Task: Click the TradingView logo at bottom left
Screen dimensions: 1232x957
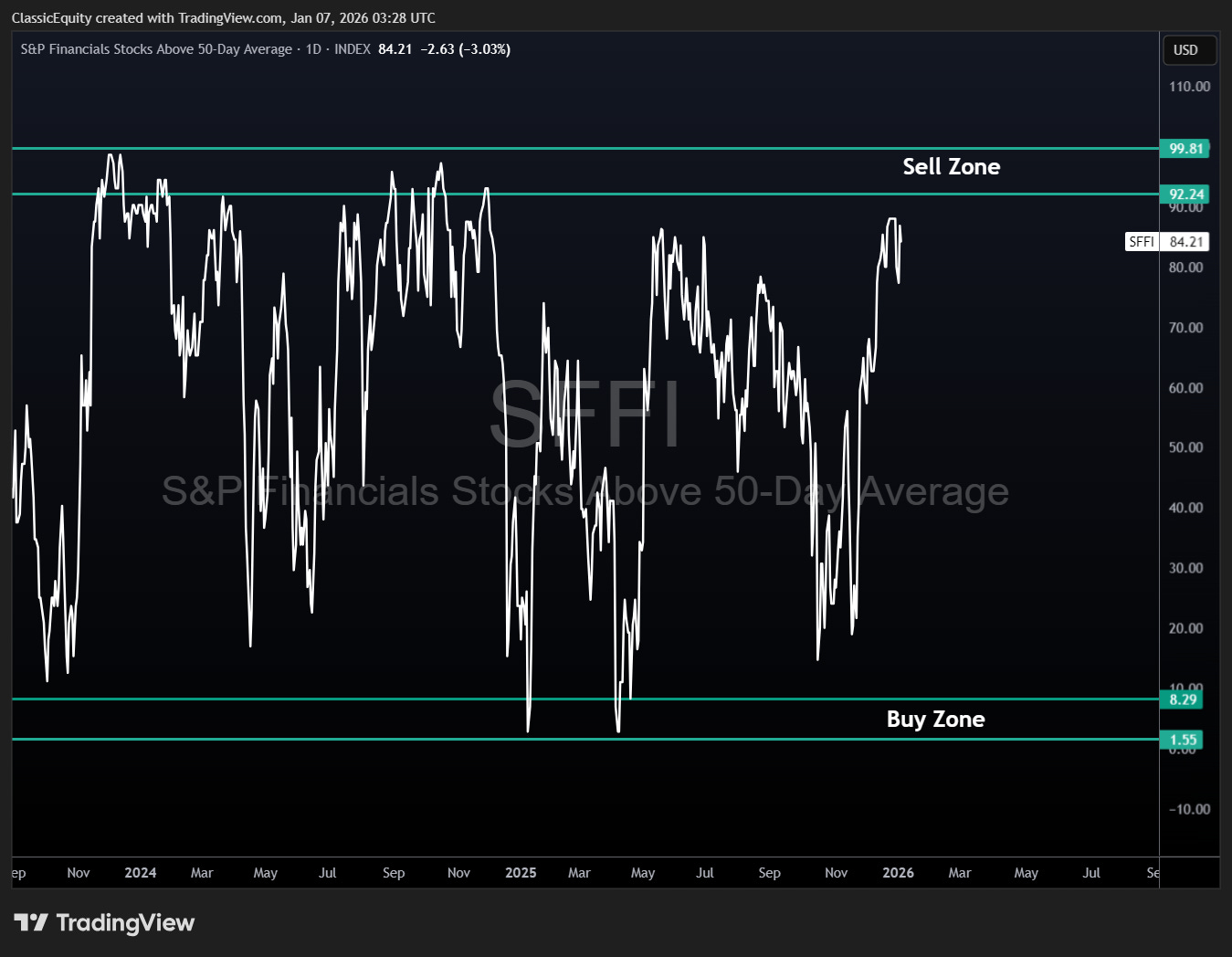Action: (104, 922)
